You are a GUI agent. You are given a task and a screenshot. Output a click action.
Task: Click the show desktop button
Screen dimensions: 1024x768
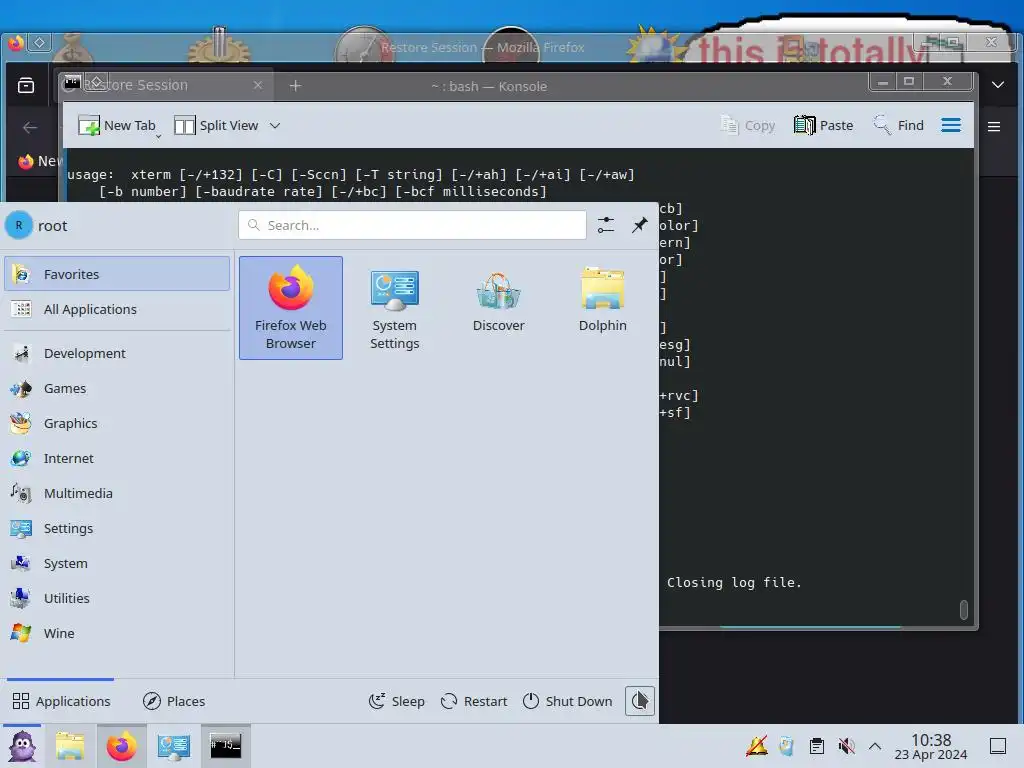(x=998, y=746)
